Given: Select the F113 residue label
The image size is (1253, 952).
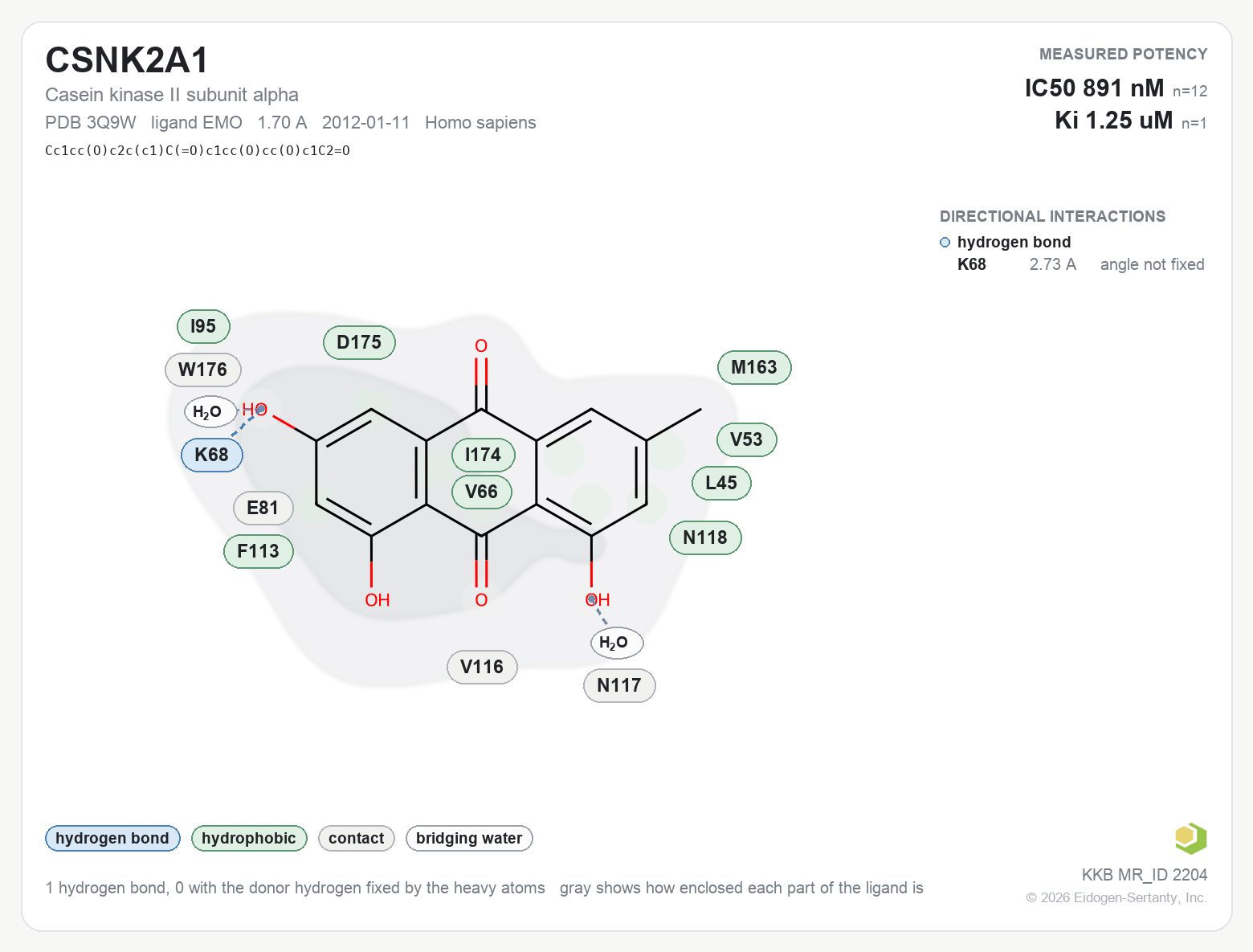Looking at the screenshot, I should pos(258,551).
